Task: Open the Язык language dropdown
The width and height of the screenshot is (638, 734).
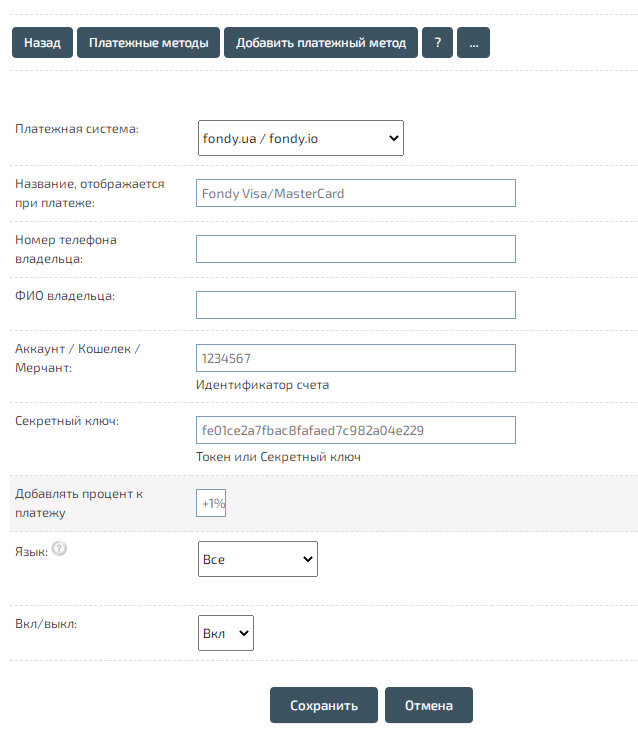Action: point(257,559)
